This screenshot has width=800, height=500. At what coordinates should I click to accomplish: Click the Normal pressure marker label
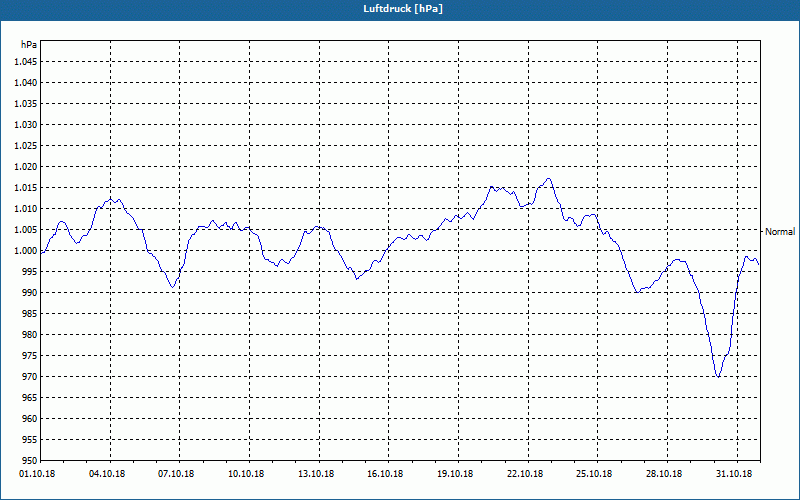pyautogui.click(x=780, y=232)
